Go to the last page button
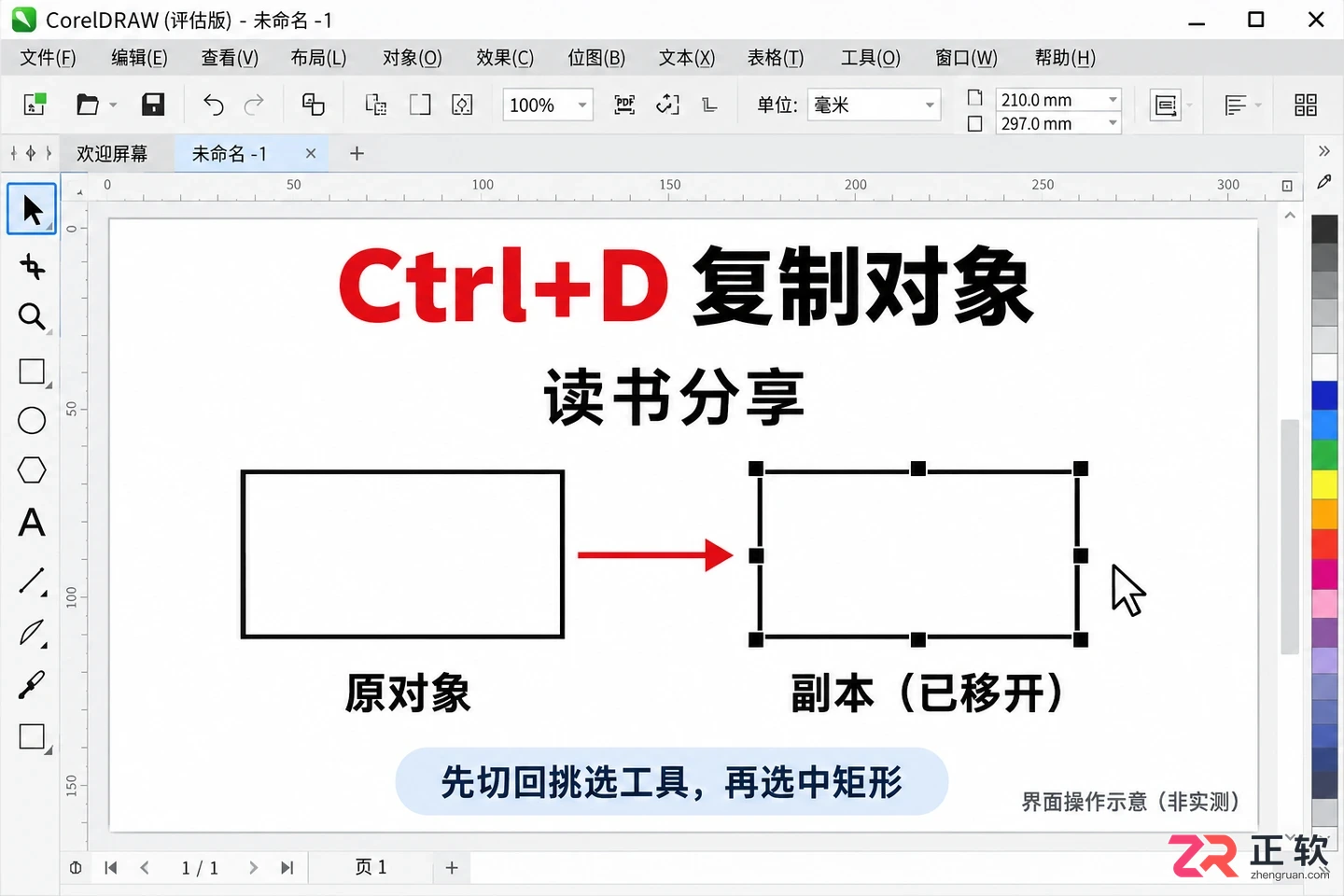1344x896 pixels. pyautogui.click(x=287, y=868)
